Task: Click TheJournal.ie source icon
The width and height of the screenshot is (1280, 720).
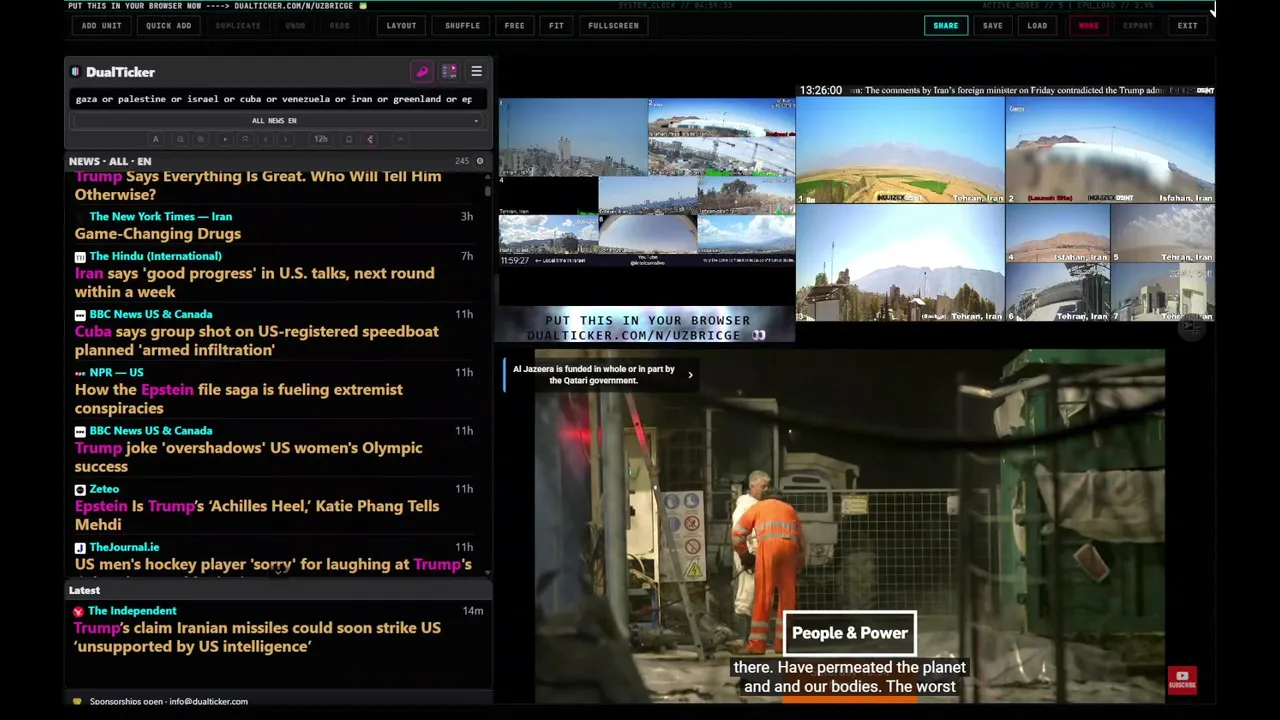Action: click(x=80, y=548)
